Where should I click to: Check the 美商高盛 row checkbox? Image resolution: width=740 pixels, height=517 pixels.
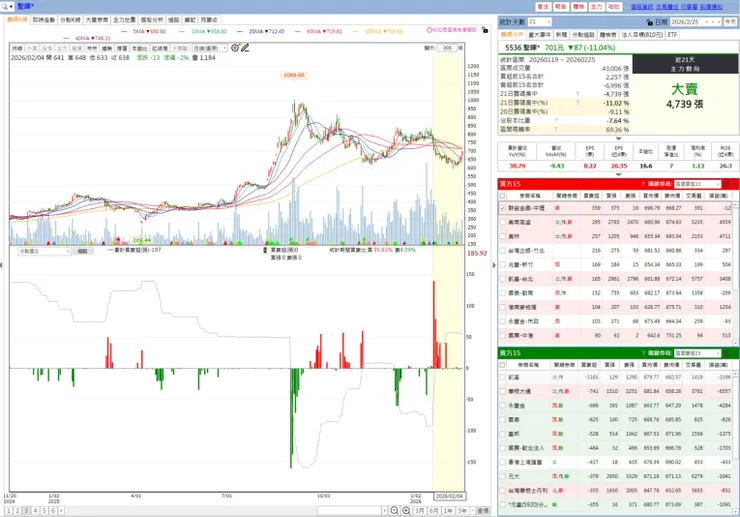(x=503, y=222)
